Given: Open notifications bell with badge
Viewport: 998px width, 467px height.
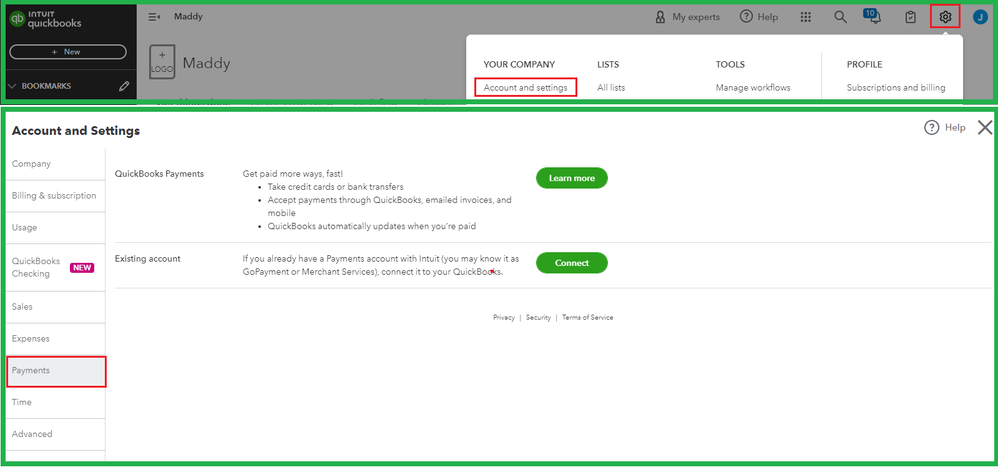Looking at the screenshot, I should click(x=873, y=17).
